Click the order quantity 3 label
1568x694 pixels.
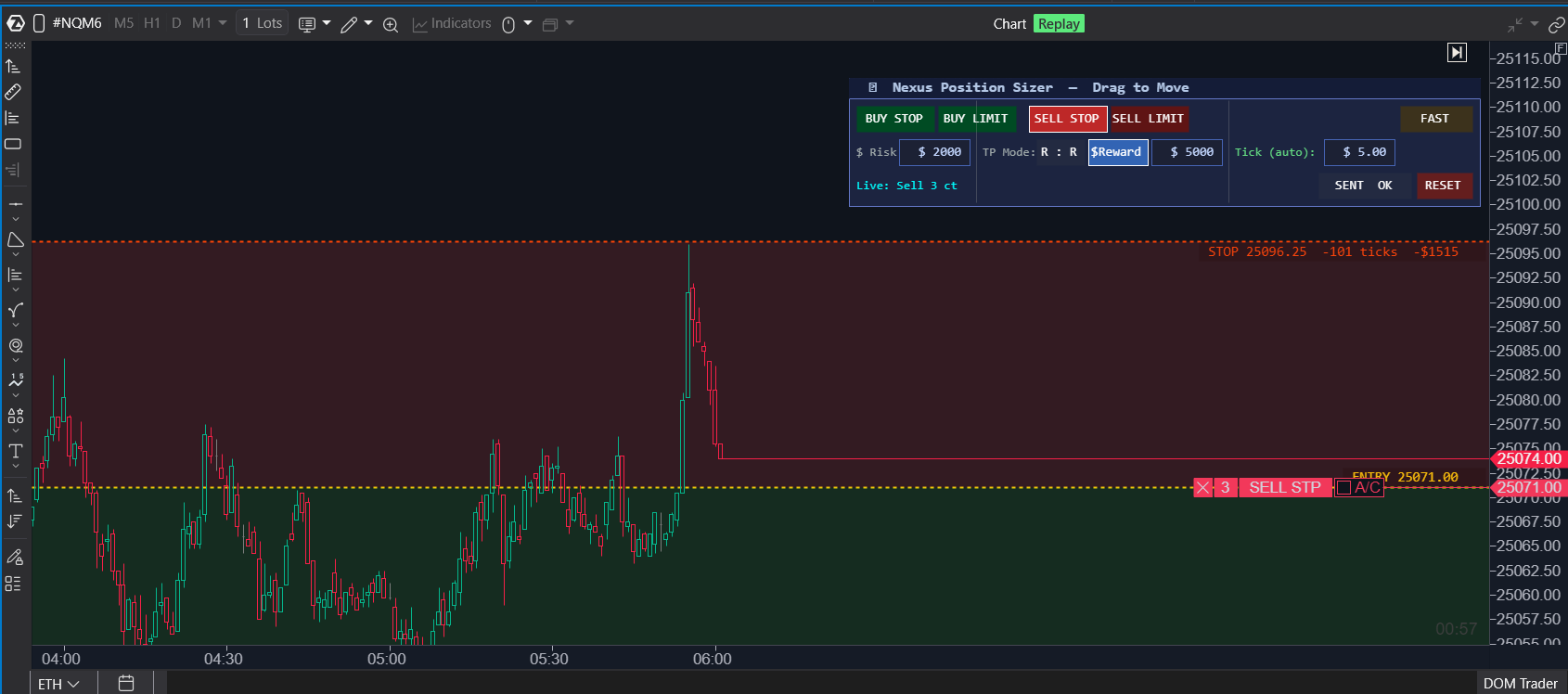pyautogui.click(x=1226, y=488)
